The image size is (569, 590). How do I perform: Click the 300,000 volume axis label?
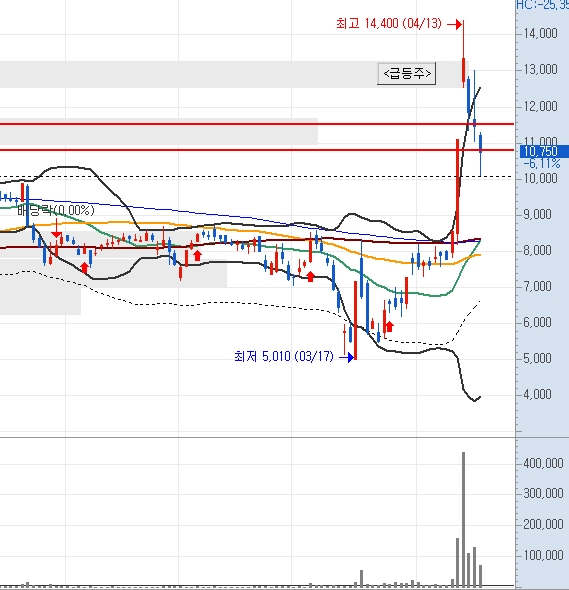point(543,493)
